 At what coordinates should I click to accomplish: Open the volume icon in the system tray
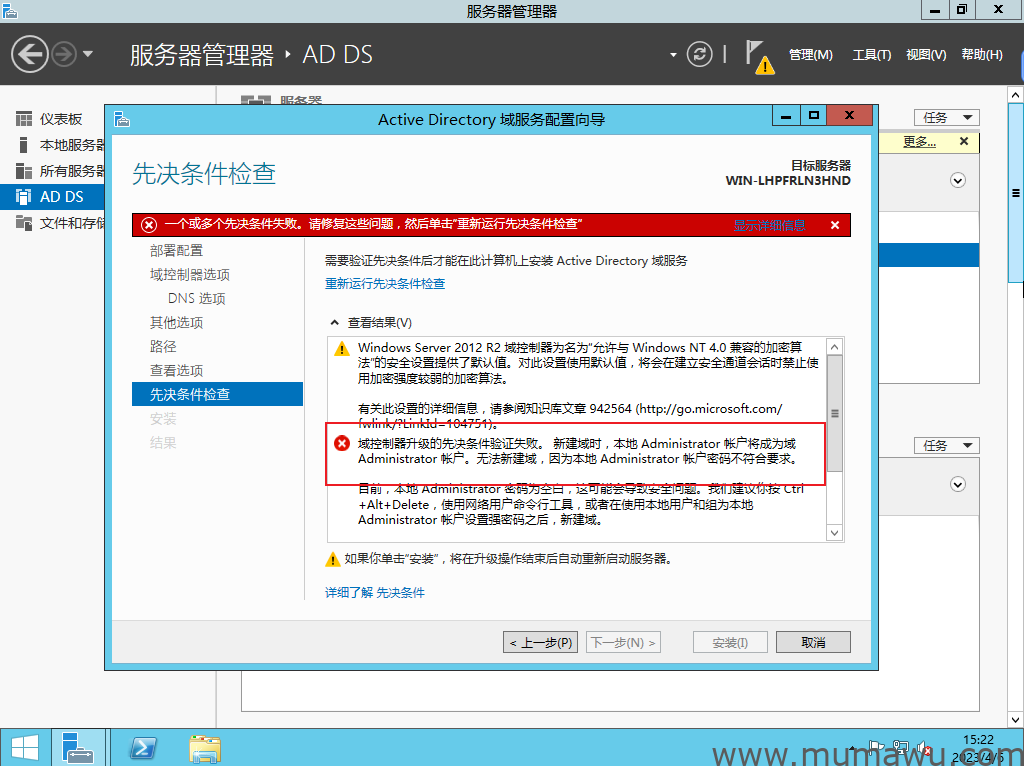tap(922, 747)
